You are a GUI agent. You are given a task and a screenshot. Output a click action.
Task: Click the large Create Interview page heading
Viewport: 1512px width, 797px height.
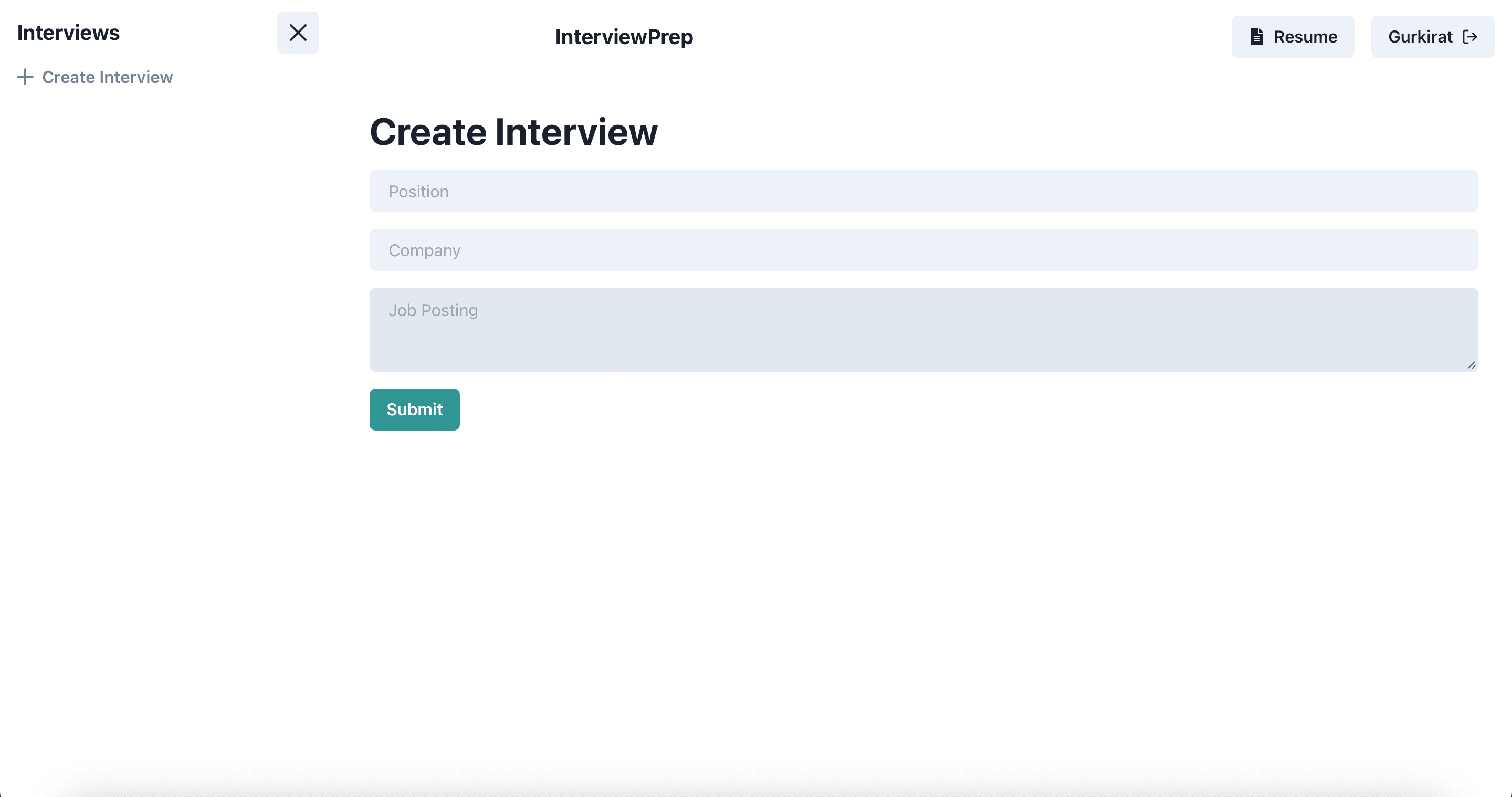click(513, 132)
